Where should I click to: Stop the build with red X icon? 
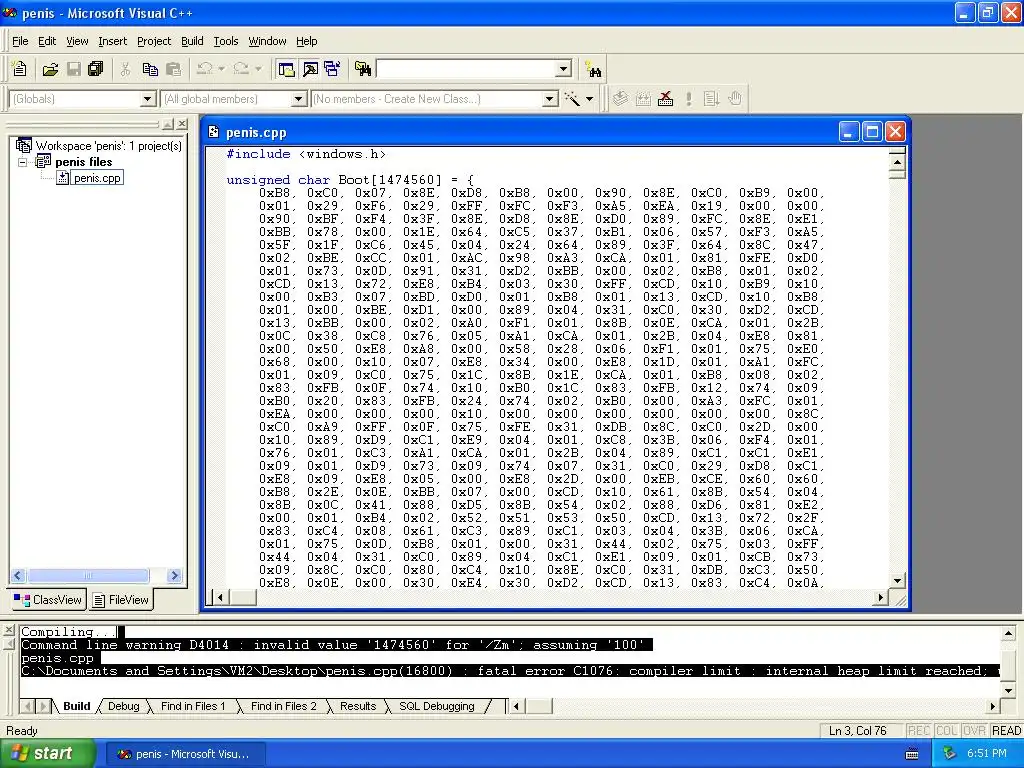665,99
